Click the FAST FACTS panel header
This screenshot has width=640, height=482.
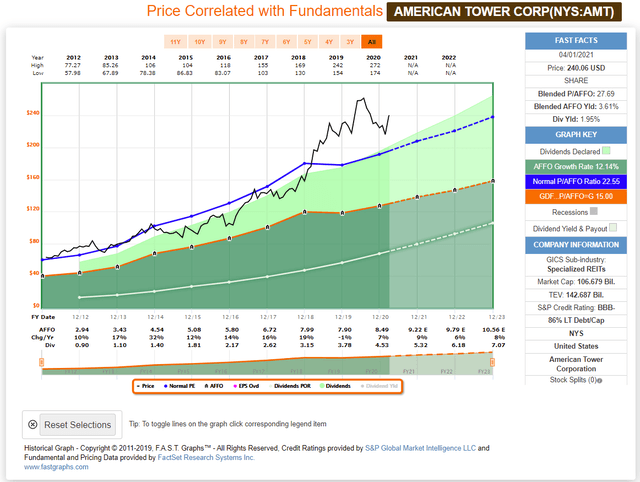[x=576, y=40]
